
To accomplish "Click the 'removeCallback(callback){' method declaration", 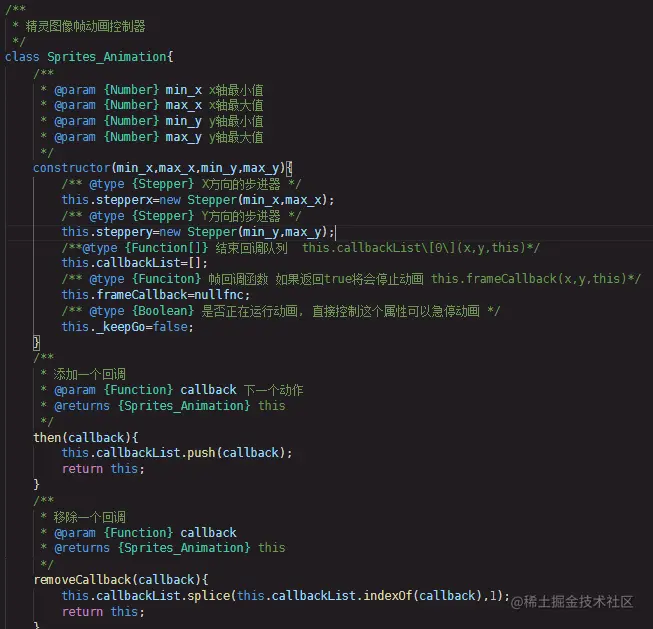I will (x=121, y=580).
